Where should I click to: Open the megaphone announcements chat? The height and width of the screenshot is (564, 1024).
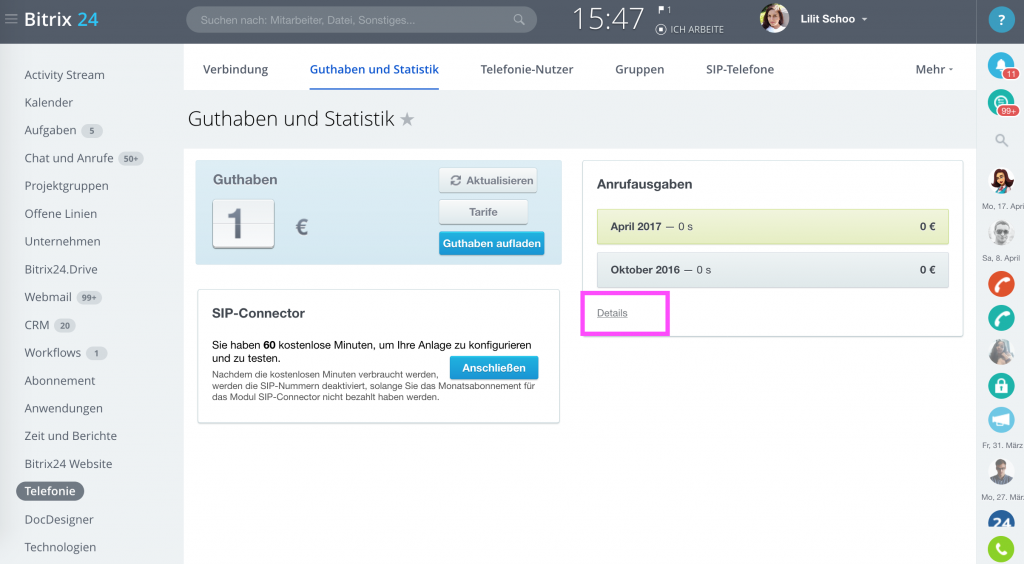click(x=1001, y=420)
